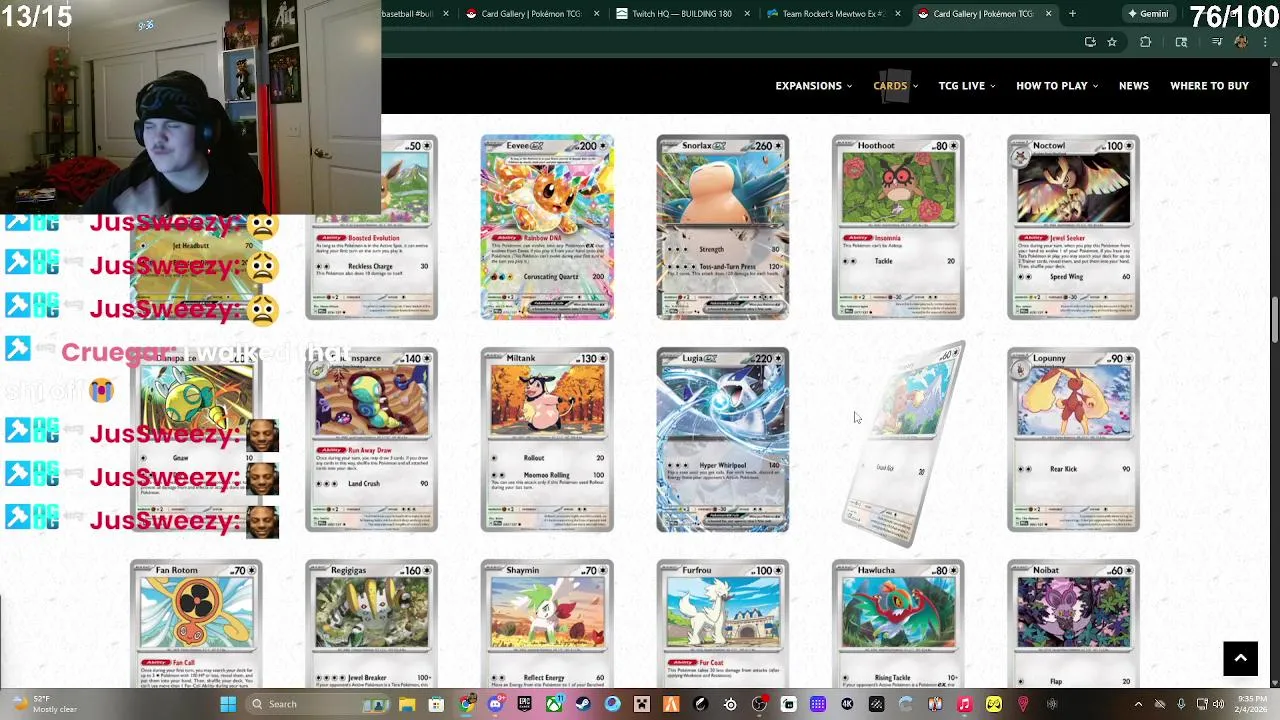The height and width of the screenshot is (720, 1280).
Task: Open the taskbar clock showing 9:35 PM
Action: coord(1251,704)
